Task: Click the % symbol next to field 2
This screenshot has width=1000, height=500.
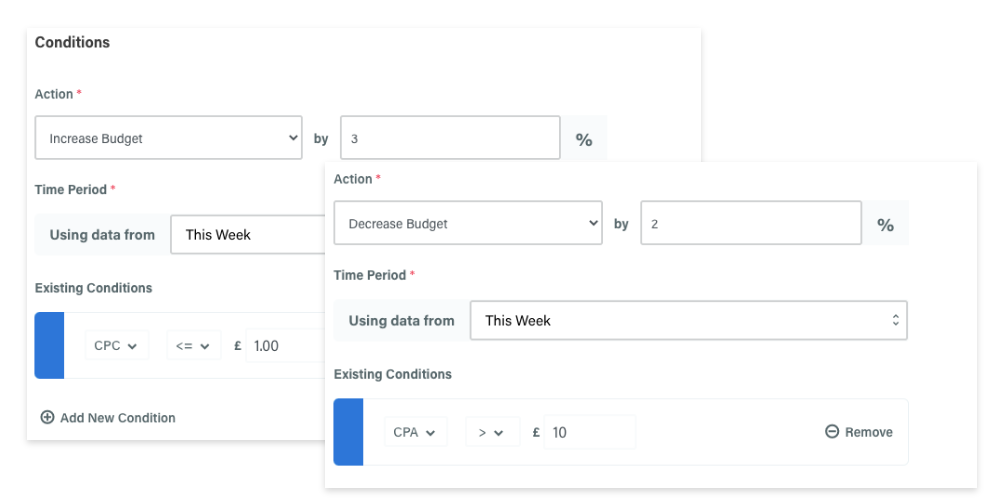Action: click(x=885, y=224)
